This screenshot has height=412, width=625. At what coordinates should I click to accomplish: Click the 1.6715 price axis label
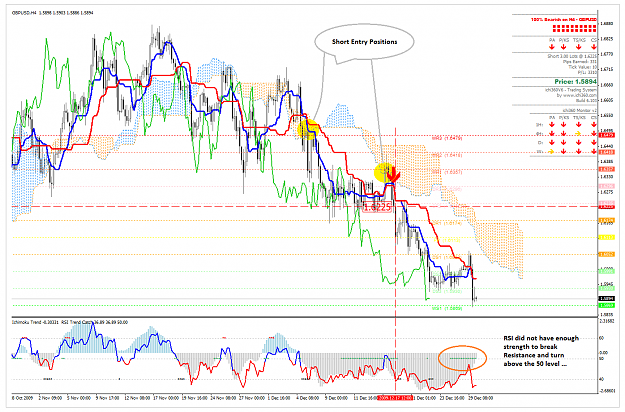[x=607, y=69]
